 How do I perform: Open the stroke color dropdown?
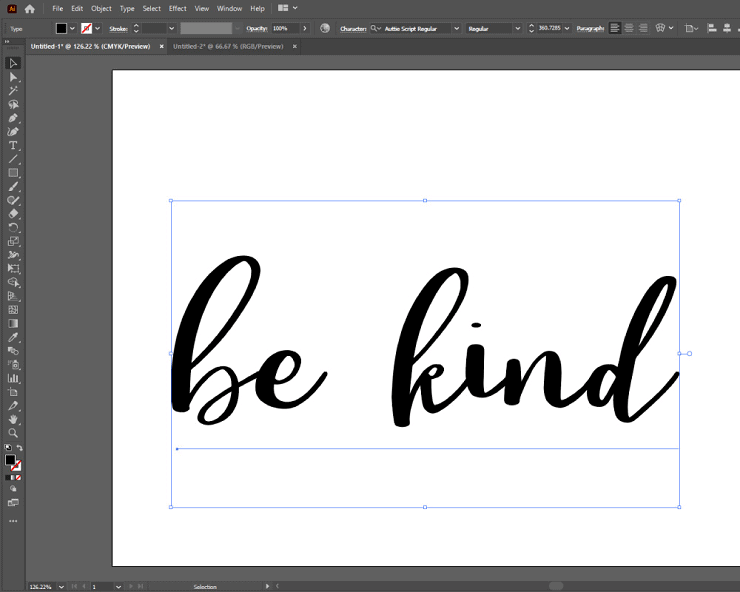click(98, 28)
